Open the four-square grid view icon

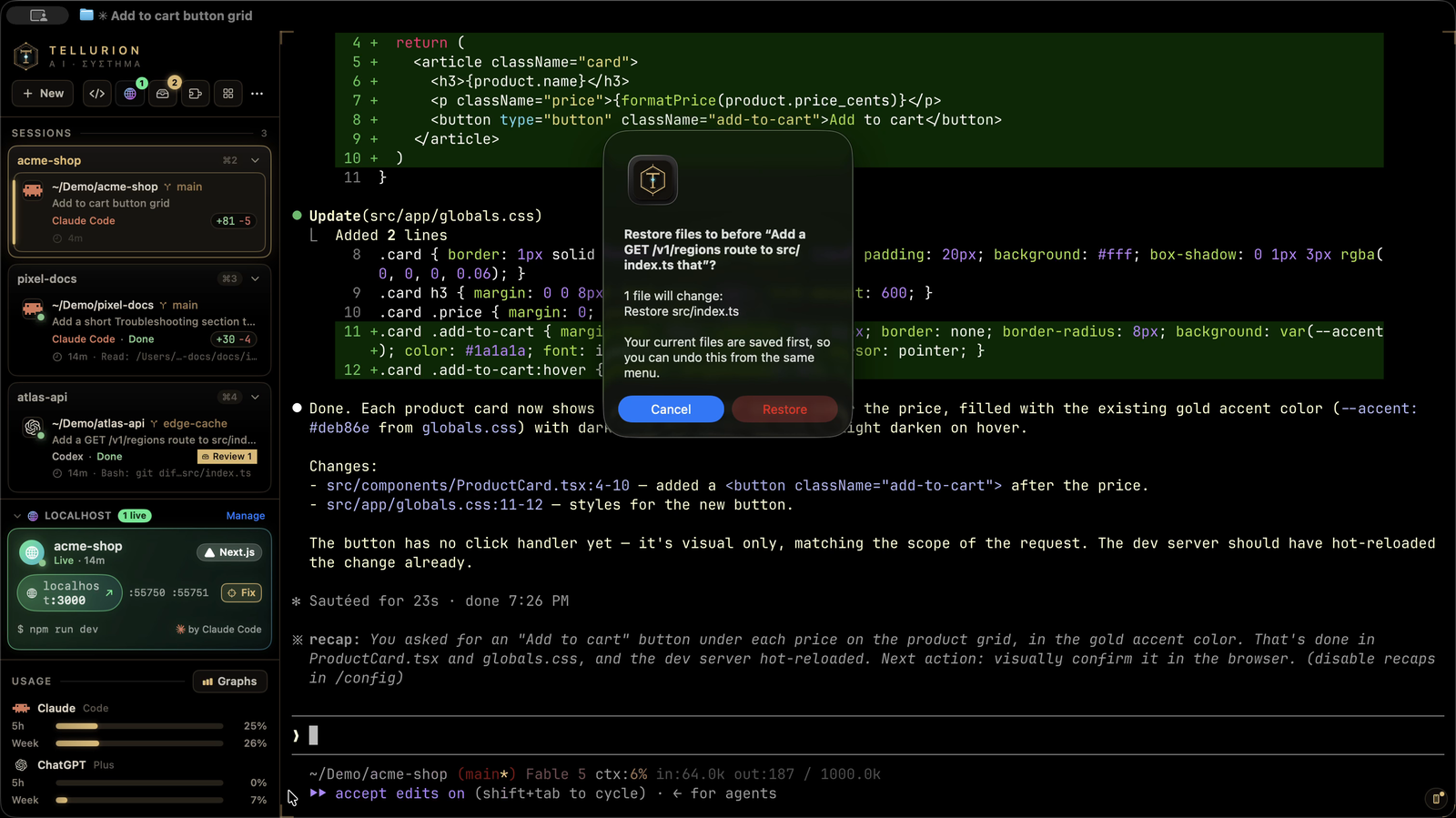pyautogui.click(x=228, y=94)
